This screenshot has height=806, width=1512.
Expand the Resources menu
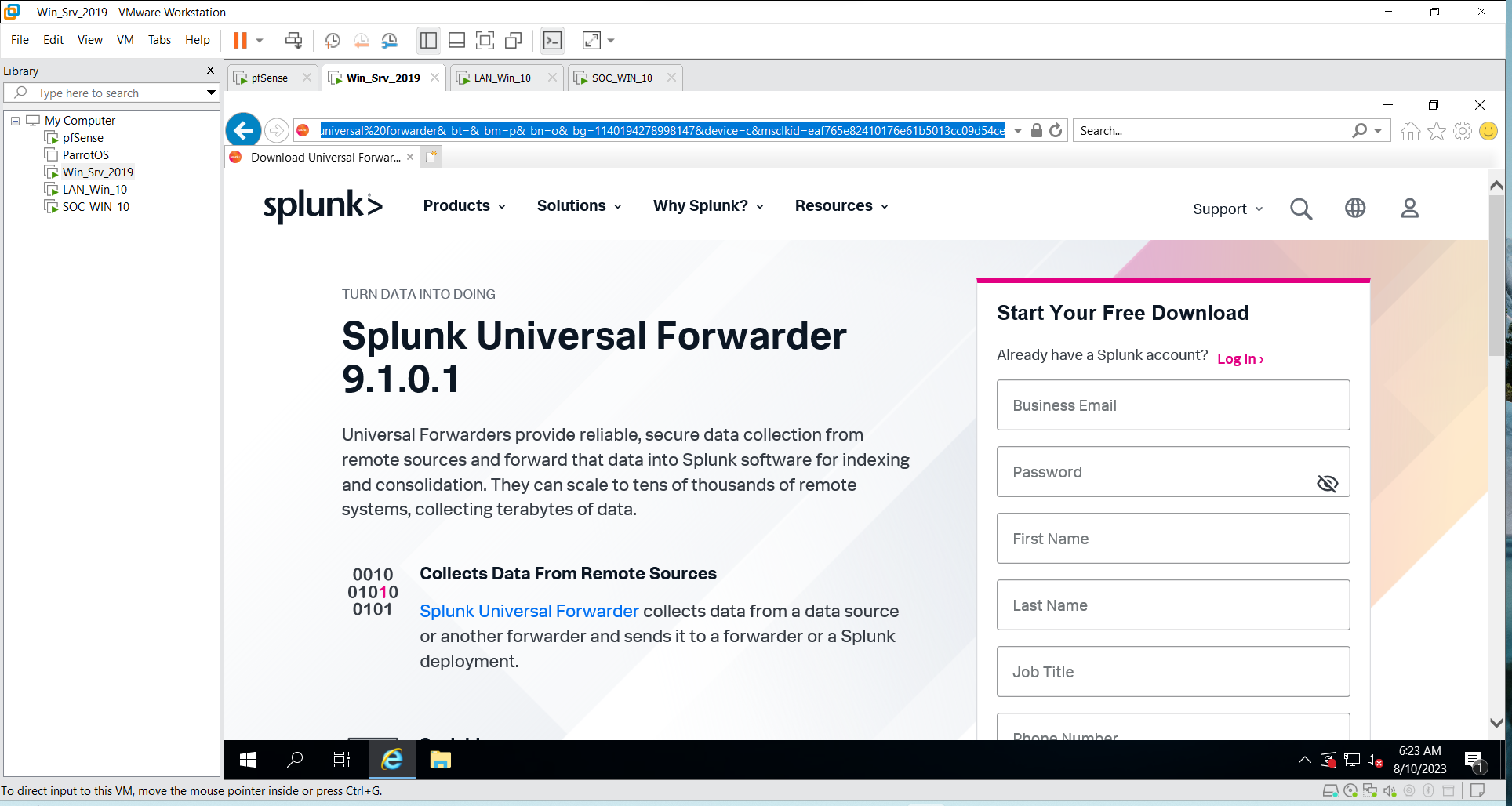(841, 205)
